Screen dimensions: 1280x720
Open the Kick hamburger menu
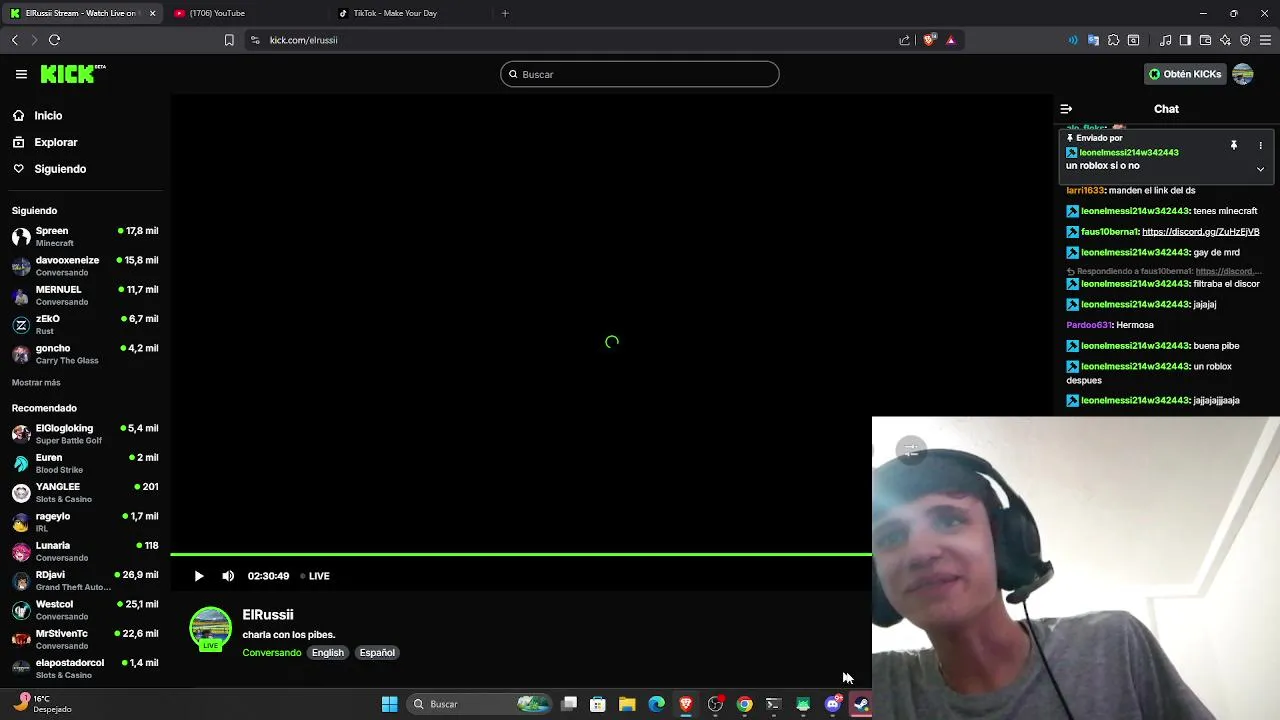click(x=21, y=74)
